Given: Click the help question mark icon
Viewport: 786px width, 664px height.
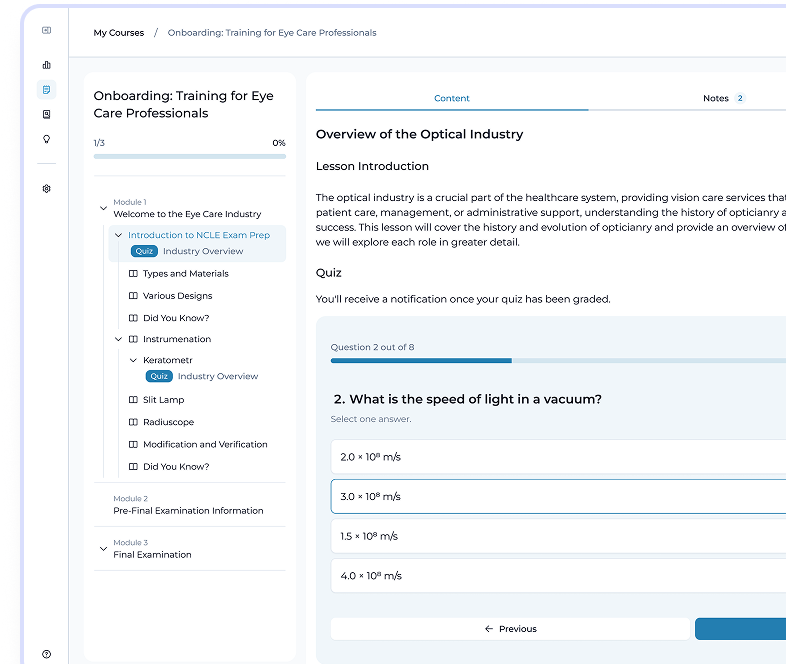Looking at the screenshot, I should coord(46,654).
